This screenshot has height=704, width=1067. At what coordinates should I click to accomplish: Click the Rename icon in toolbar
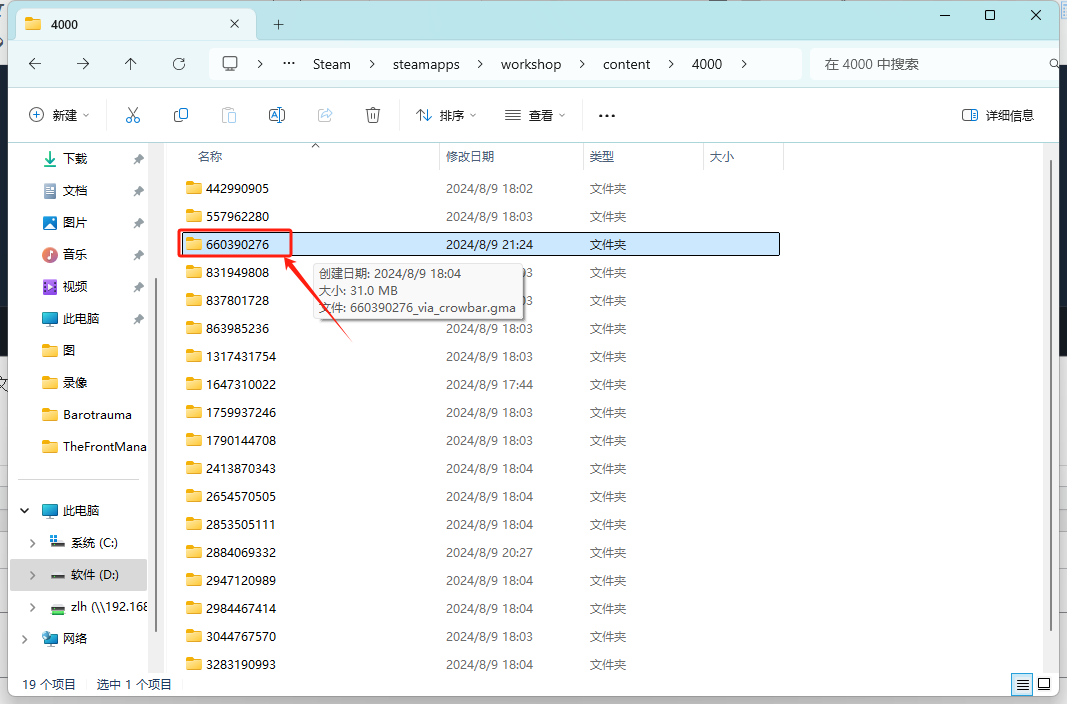[277, 115]
